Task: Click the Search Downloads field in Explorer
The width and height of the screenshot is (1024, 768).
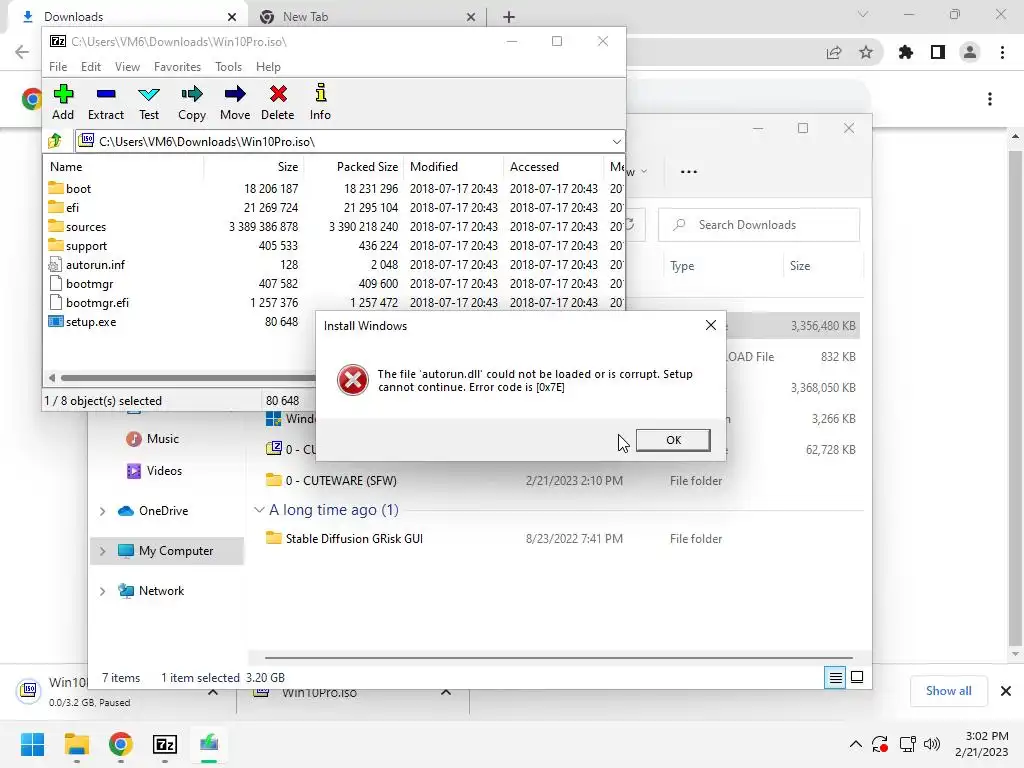Action: click(x=759, y=225)
